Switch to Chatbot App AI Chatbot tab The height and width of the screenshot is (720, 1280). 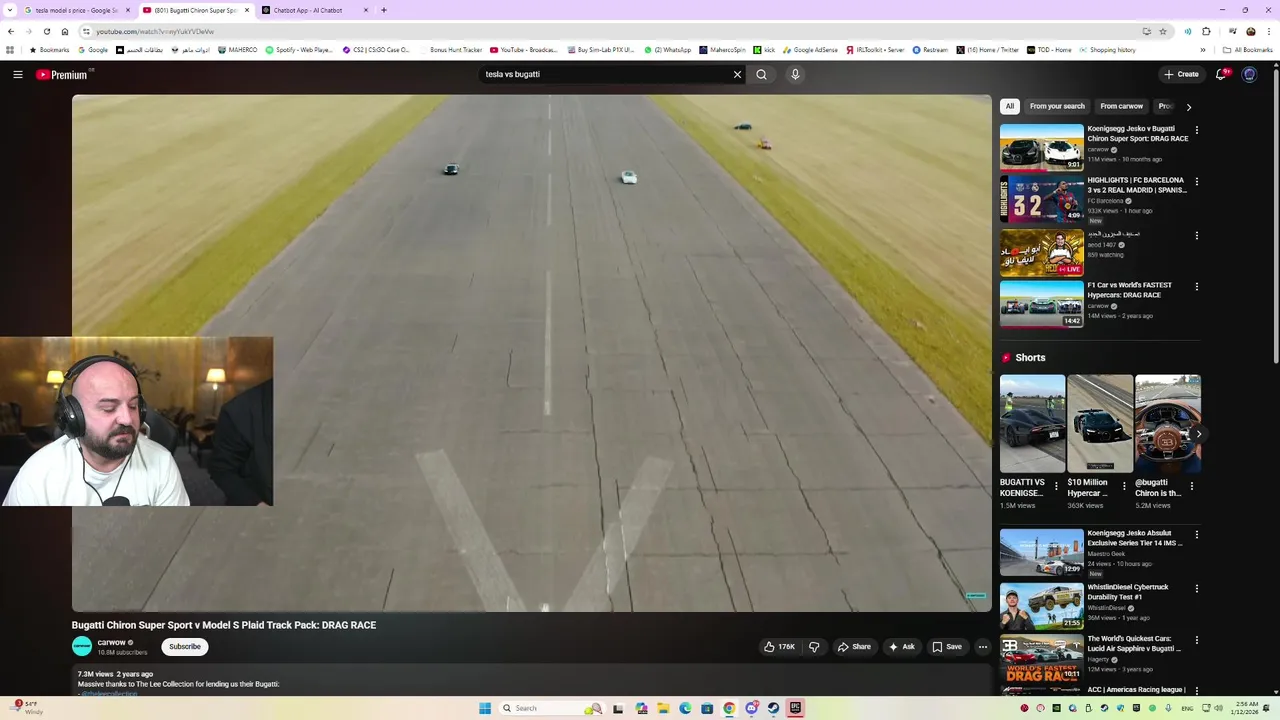tap(316, 10)
